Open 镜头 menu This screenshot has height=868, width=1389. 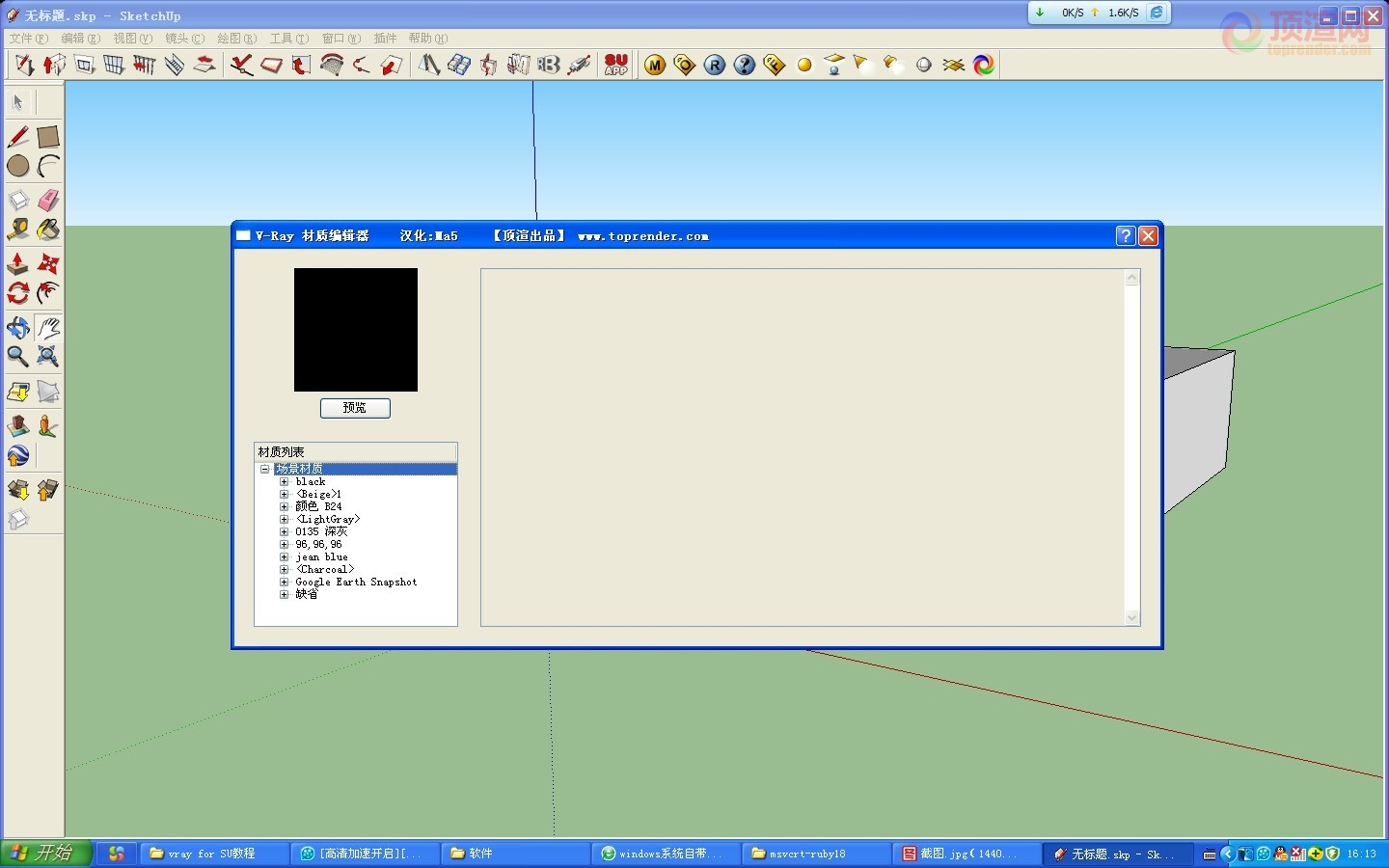[184, 39]
